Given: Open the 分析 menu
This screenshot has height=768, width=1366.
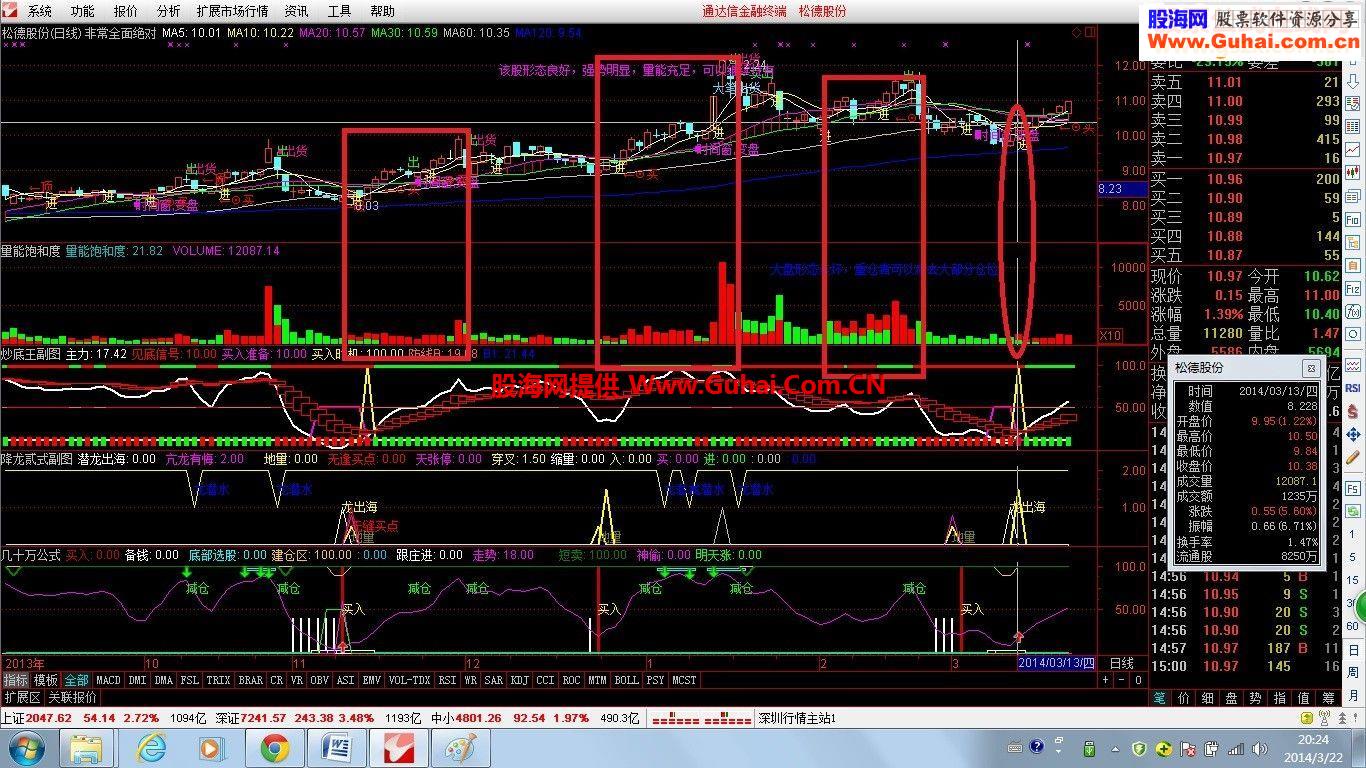Looking at the screenshot, I should coord(169,11).
